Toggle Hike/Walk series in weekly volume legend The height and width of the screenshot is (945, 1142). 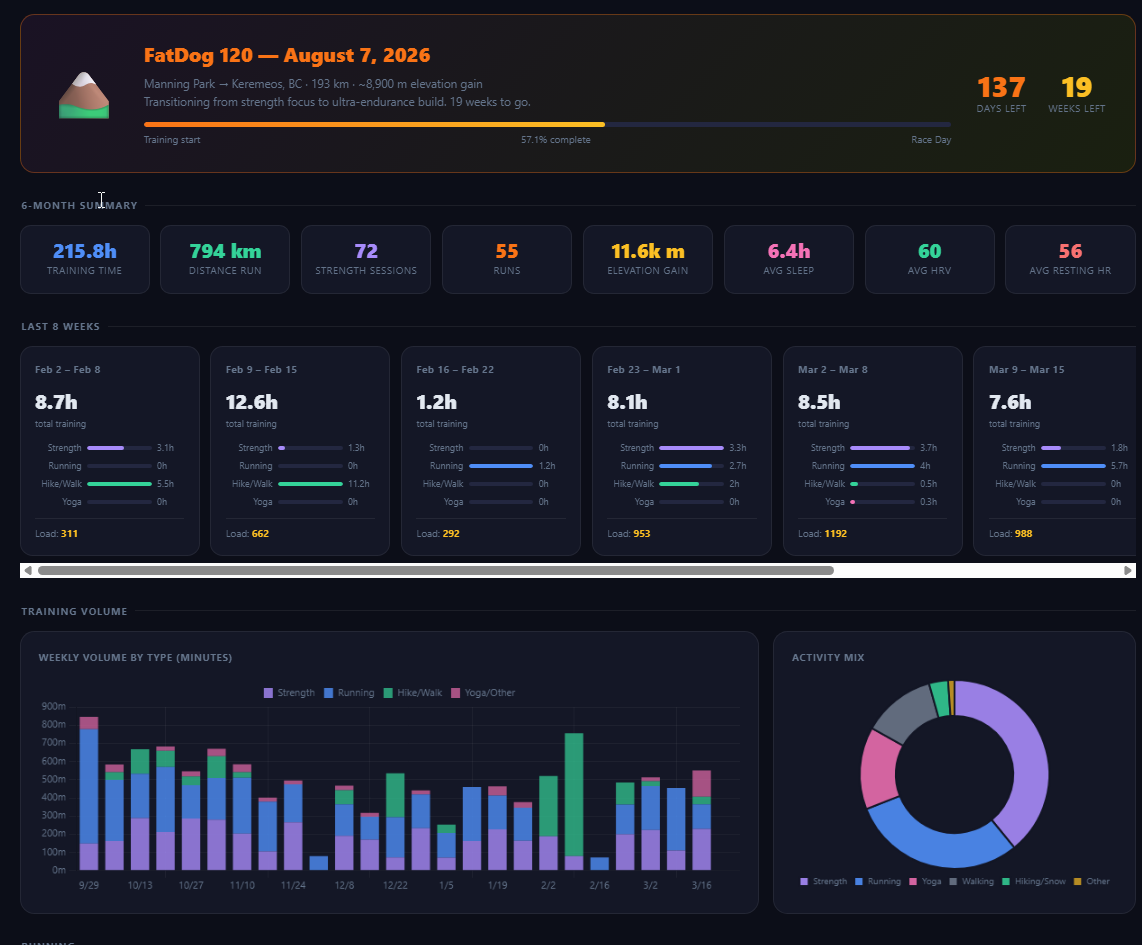point(413,692)
